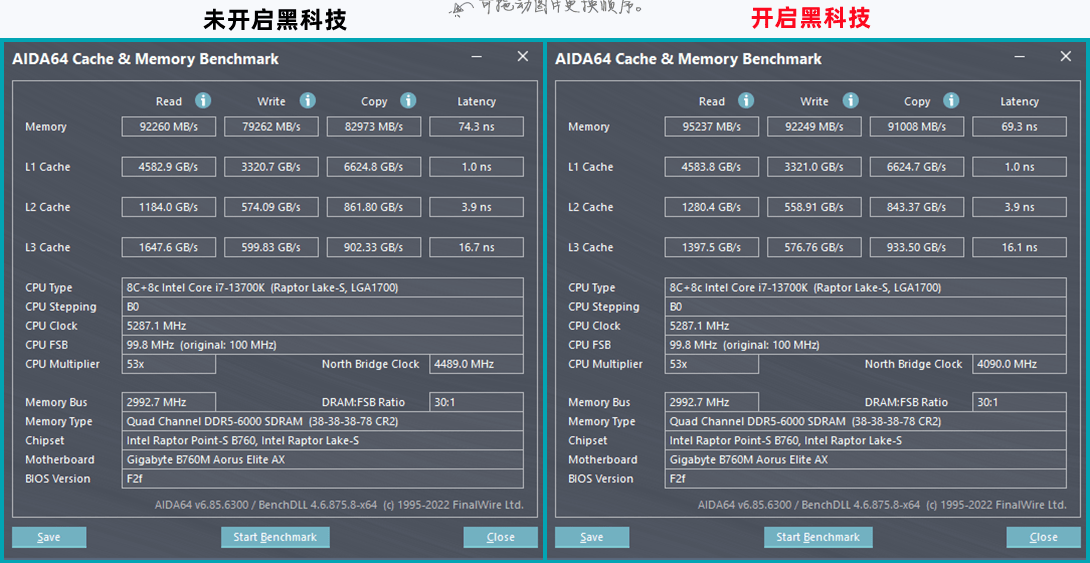The height and width of the screenshot is (563, 1090).
Task: Open Write info icon in left window
Action: (x=307, y=101)
